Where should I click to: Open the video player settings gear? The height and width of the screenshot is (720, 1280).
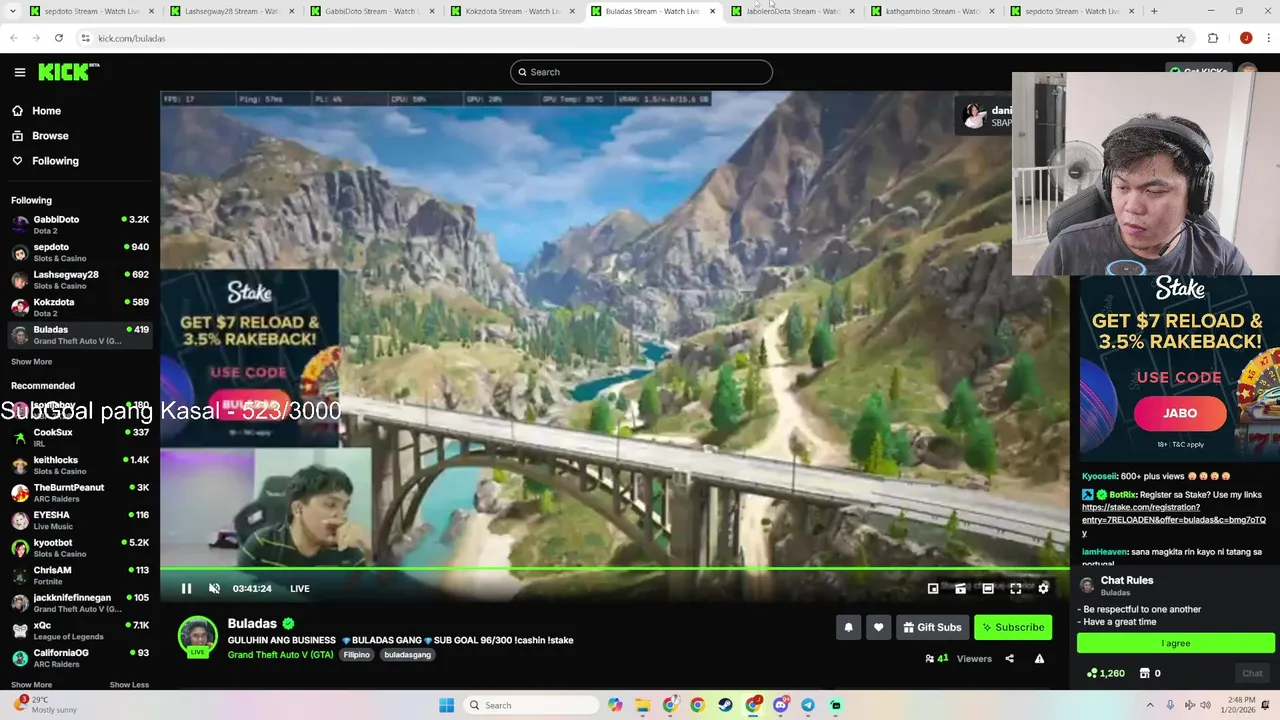point(1043,588)
